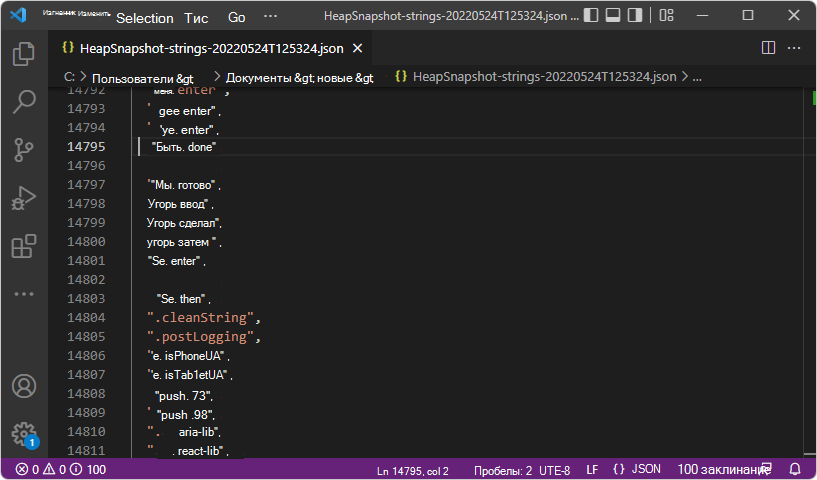The height and width of the screenshot is (480, 817).
Task: Toggle the primary side bar layout icon
Action: [590, 15]
